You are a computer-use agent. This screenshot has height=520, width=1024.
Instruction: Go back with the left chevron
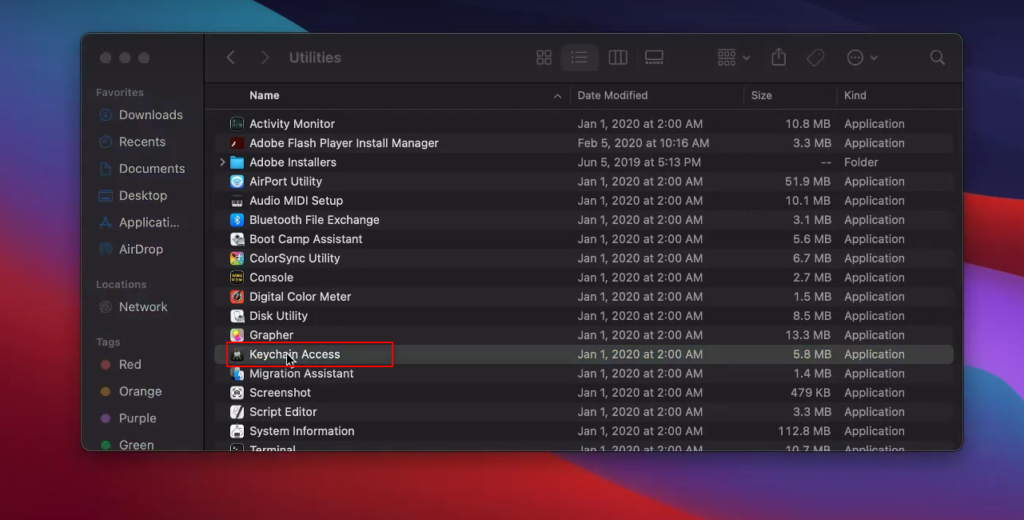(x=231, y=58)
